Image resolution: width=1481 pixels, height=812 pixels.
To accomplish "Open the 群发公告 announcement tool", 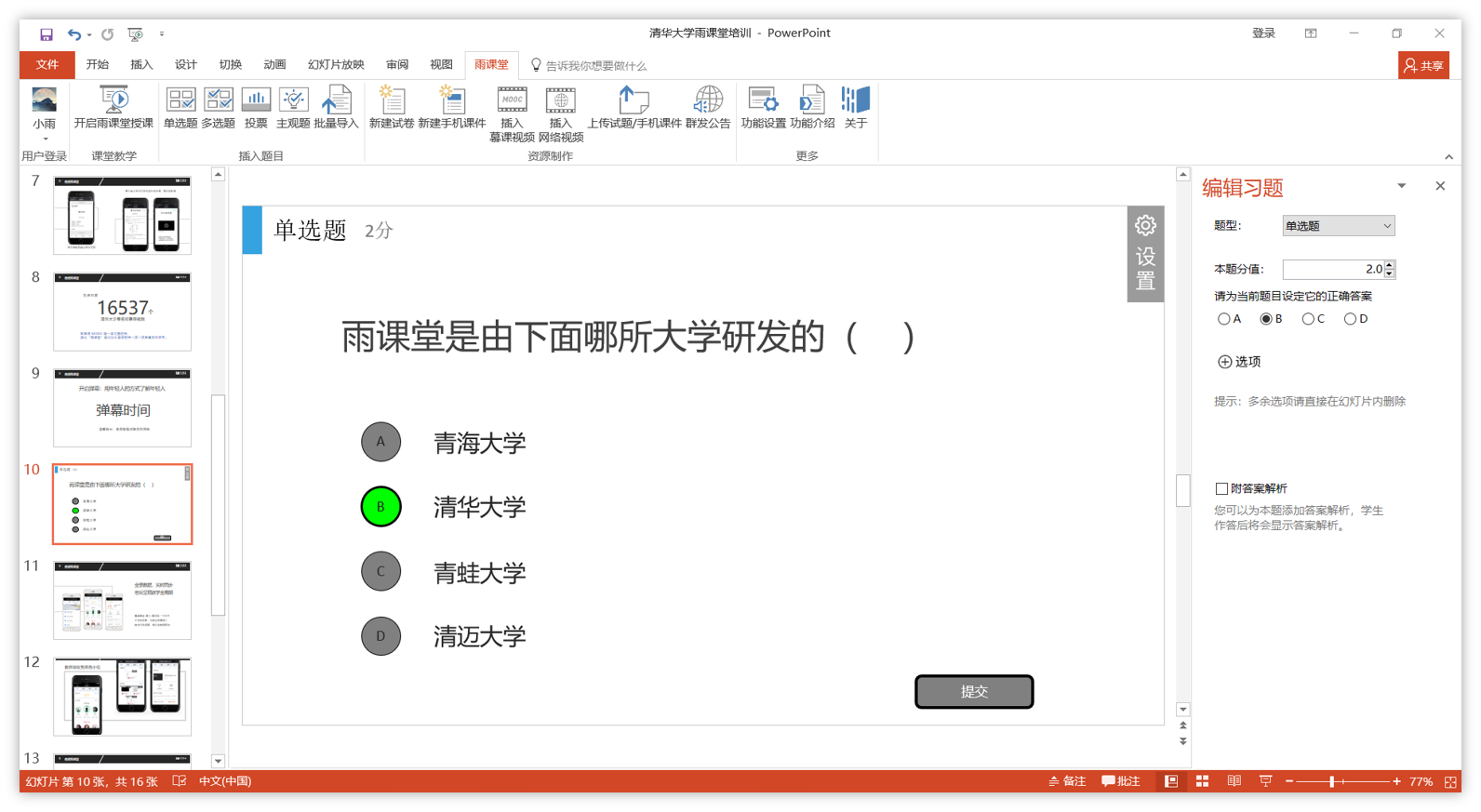I will (708, 108).
